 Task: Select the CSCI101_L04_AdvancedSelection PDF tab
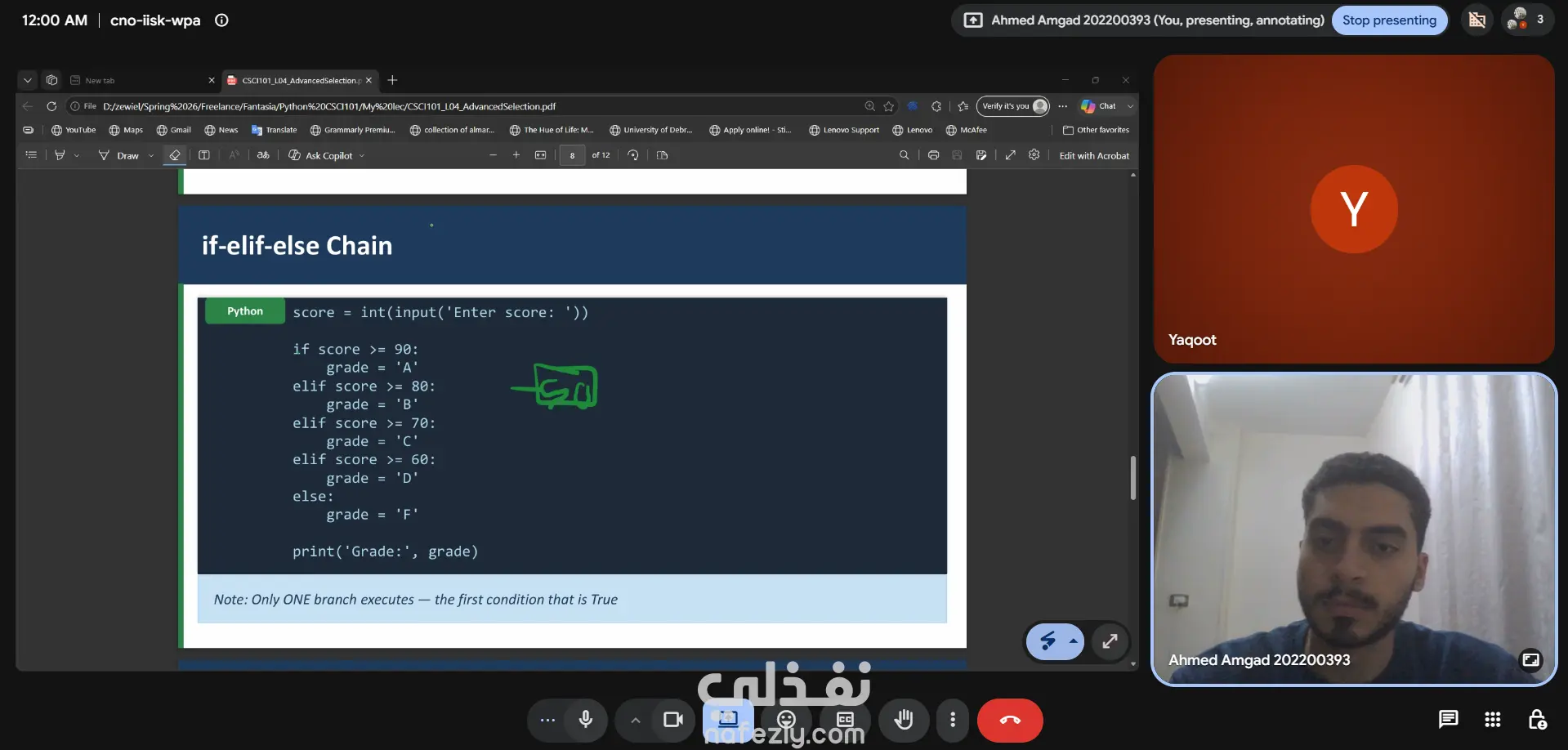(x=300, y=80)
